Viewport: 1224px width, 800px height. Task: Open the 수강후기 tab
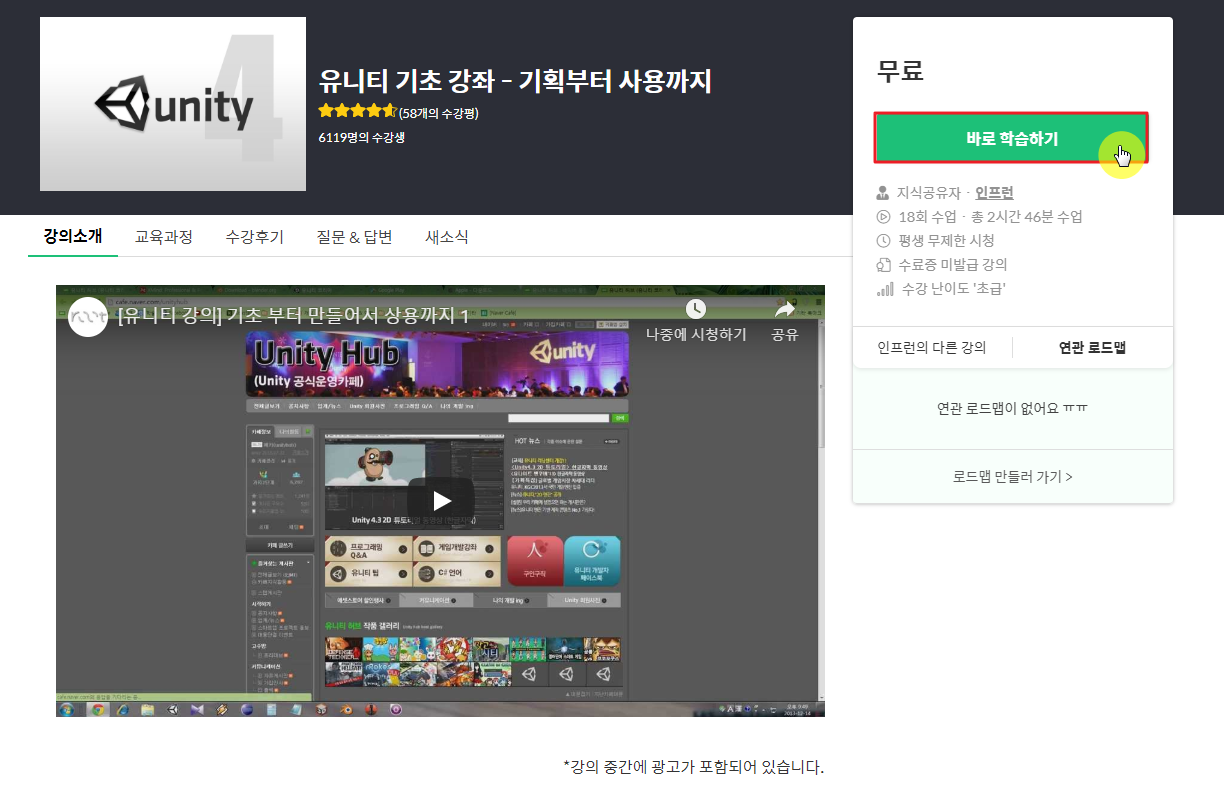(x=254, y=237)
